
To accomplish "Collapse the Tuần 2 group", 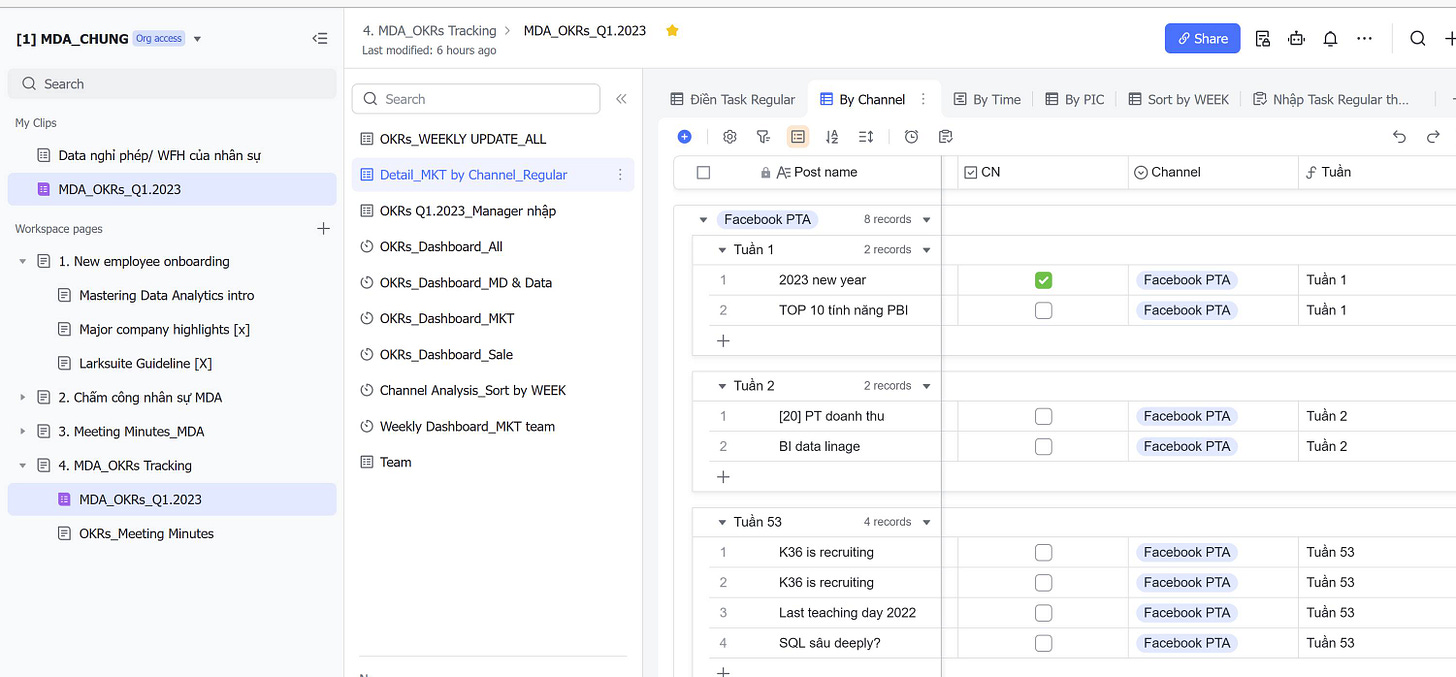I will (722, 385).
